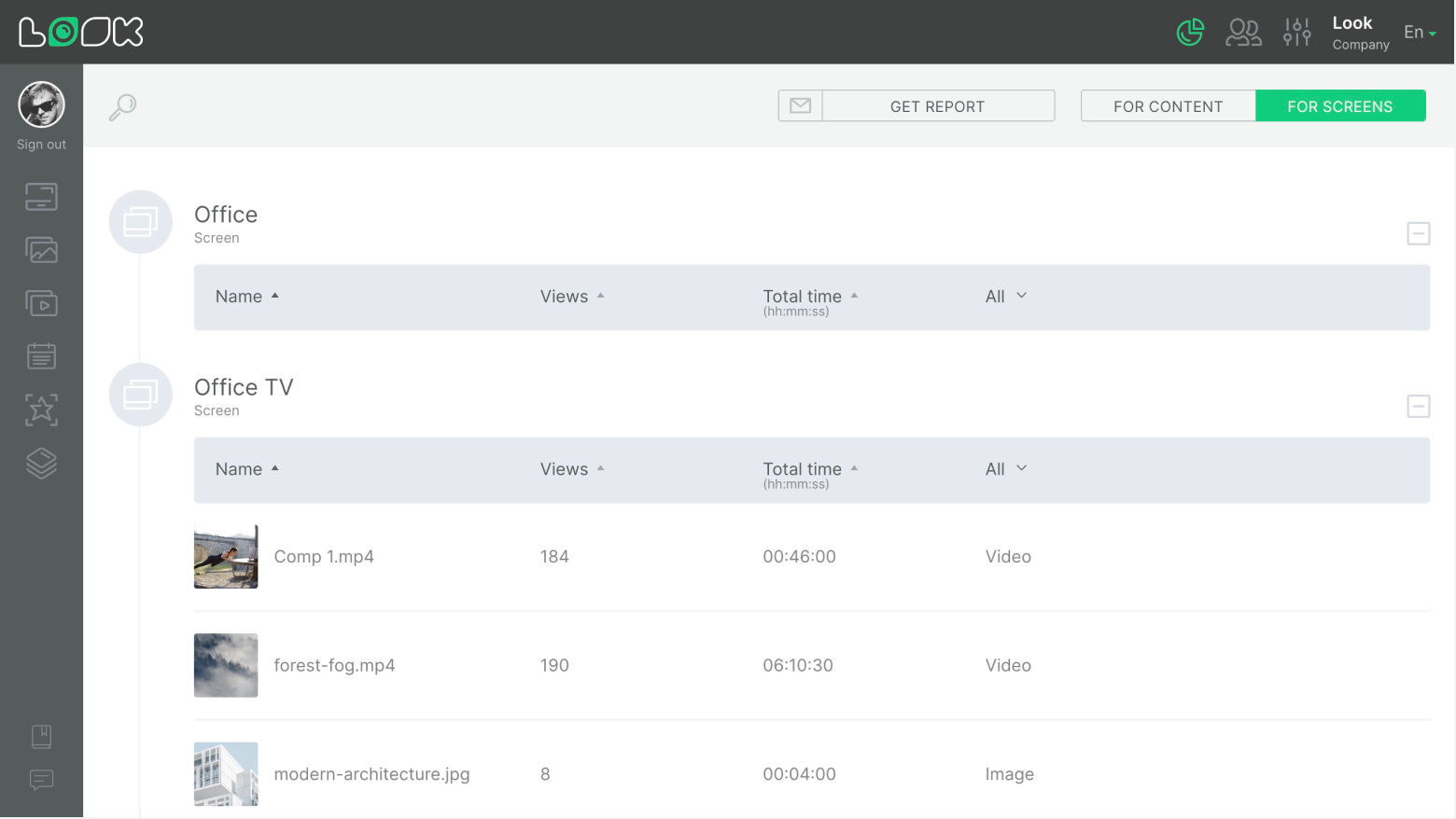This screenshot has height=819, width=1456.
Task: Open the feedback chat icon
Action: pos(41,780)
